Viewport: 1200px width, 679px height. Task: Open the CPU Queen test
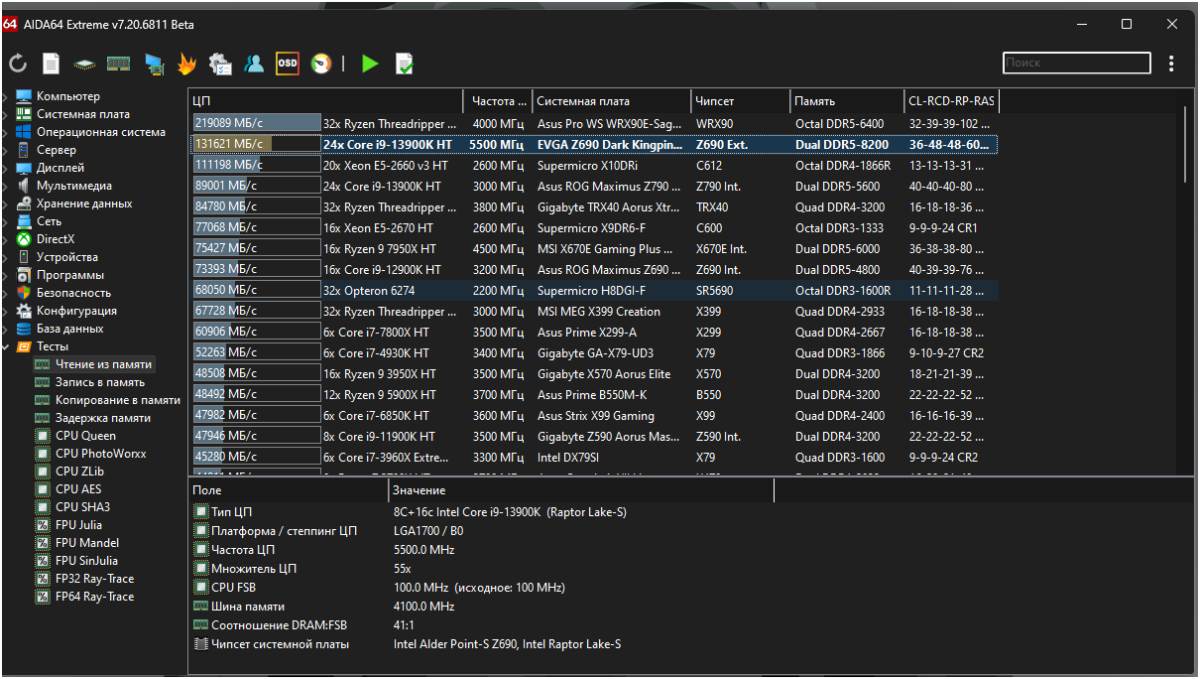click(x=85, y=436)
